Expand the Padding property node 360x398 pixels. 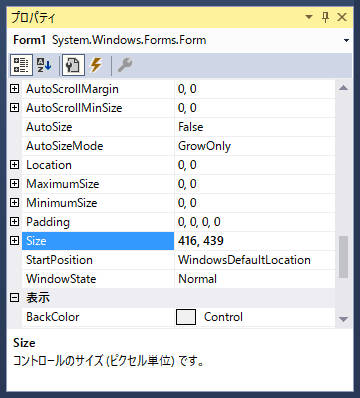(14, 222)
